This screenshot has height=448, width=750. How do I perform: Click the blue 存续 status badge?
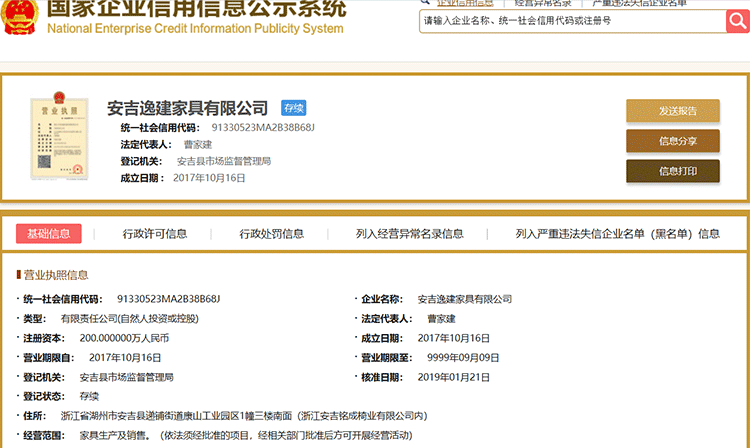(294, 108)
